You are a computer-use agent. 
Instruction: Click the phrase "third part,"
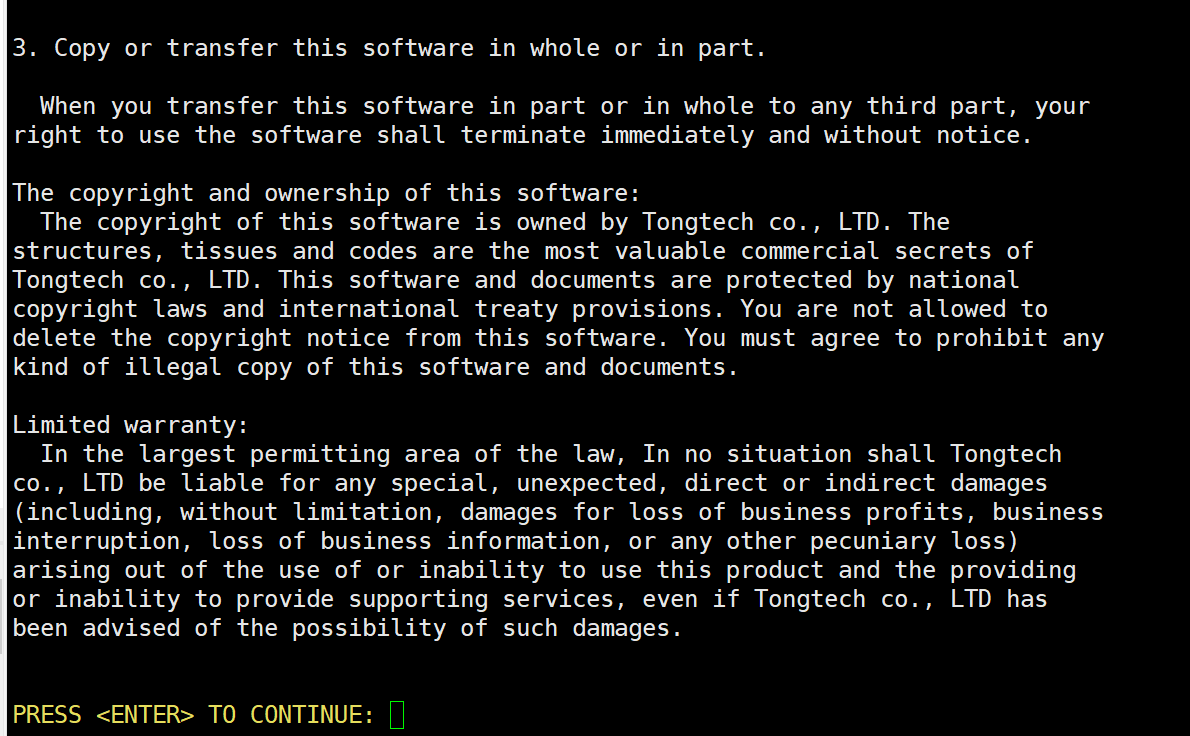coord(943,106)
